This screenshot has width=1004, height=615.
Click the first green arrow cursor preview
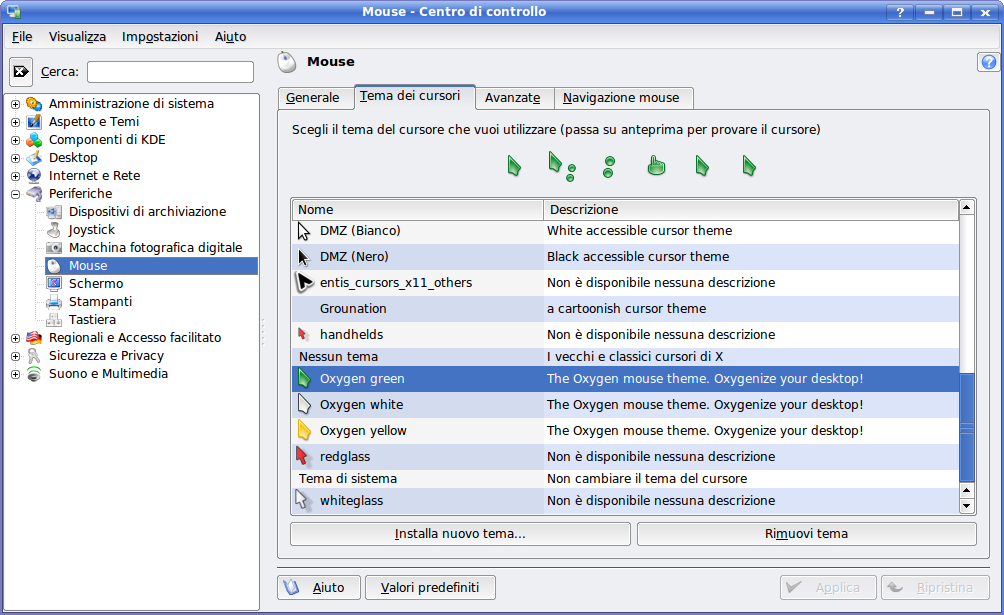[514, 166]
